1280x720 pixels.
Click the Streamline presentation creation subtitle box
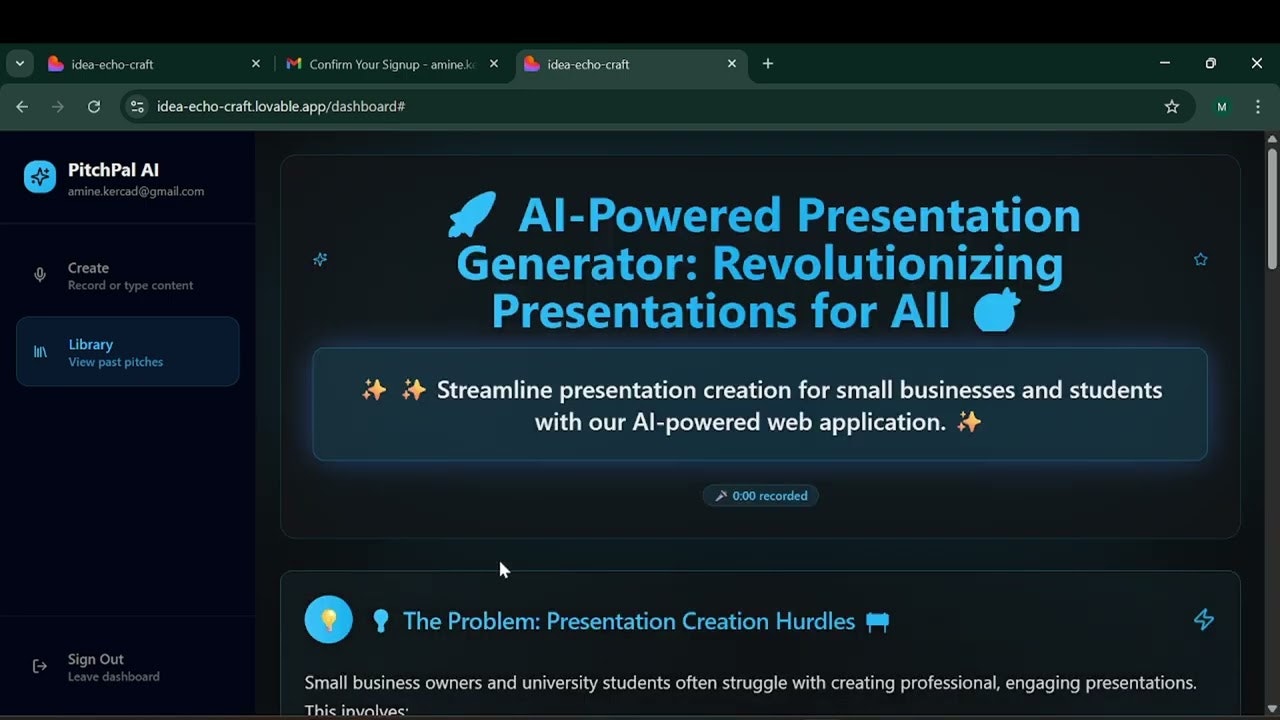760,405
